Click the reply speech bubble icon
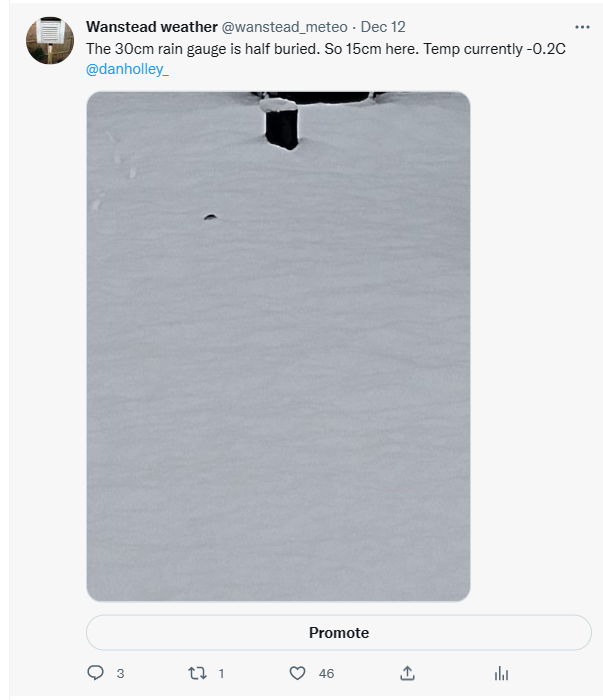Viewport: 603px width, 700px height. point(96,673)
